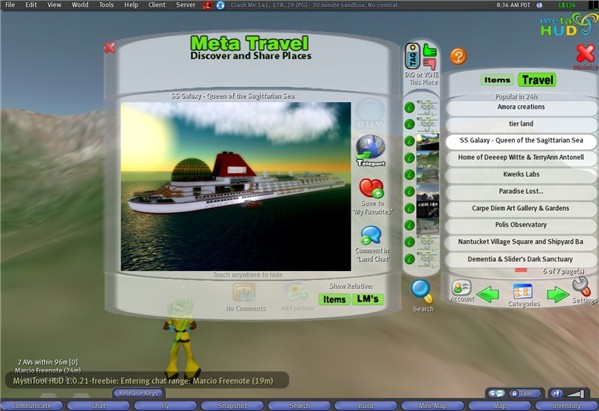Click the Communicate toolbar button
Image resolution: width=599 pixels, height=411 pixels.
click(x=31, y=406)
